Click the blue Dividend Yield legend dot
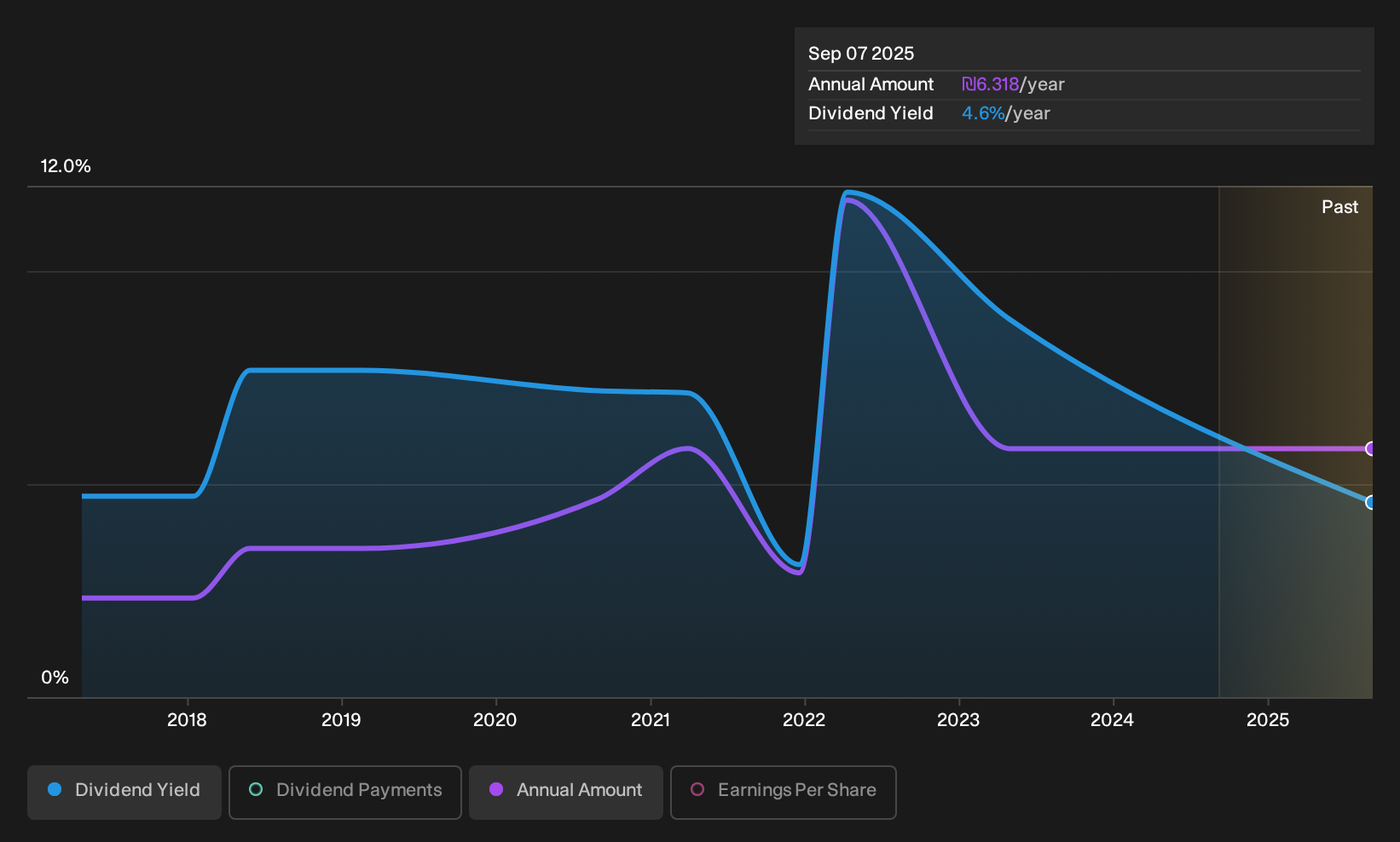 click(x=55, y=789)
